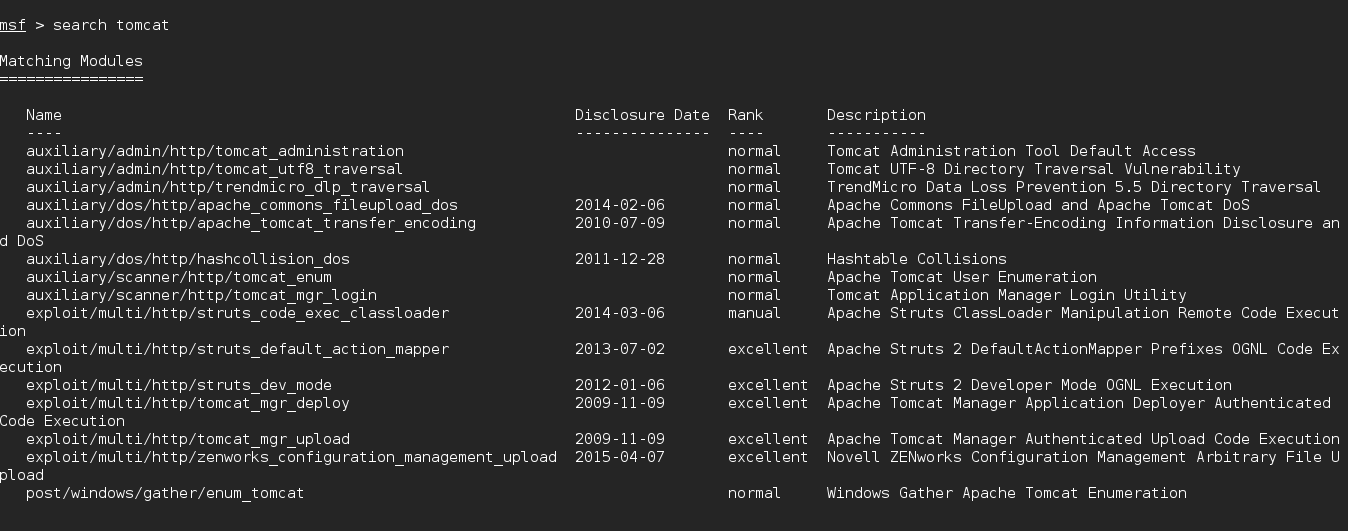The height and width of the screenshot is (531, 1348).
Task: Click the 'Rank' column header
Action: click(745, 115)
